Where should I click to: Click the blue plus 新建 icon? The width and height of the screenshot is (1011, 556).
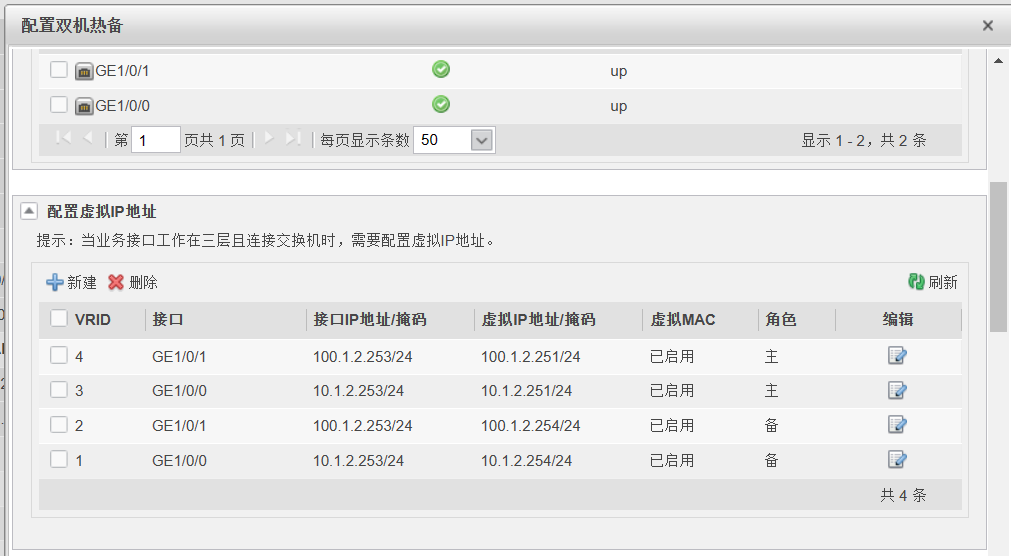(x=55, y=283)
